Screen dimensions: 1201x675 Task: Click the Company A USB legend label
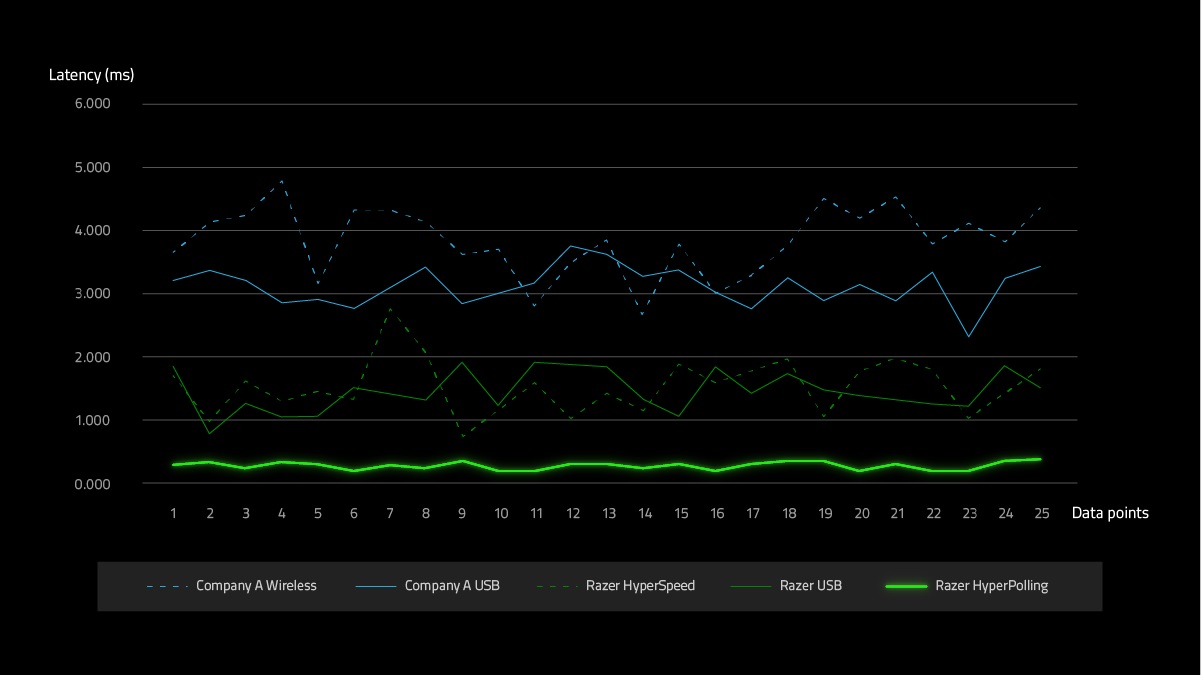(452, 586)
